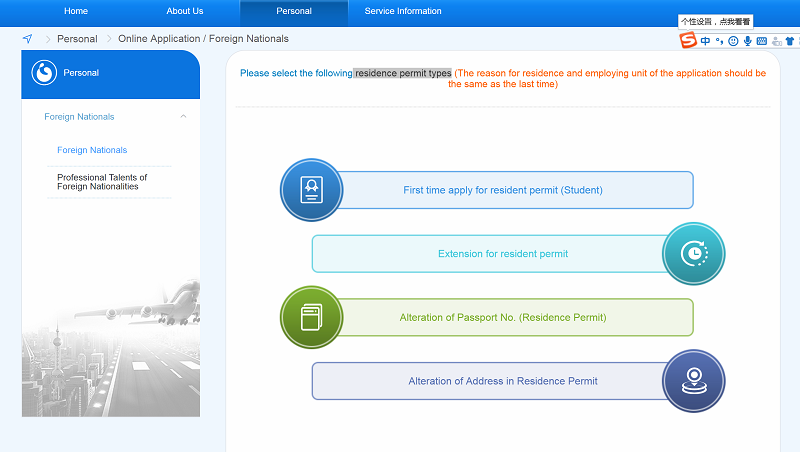Open Professional Talents of Foreign Nationalities

click(x=102, y=182)
